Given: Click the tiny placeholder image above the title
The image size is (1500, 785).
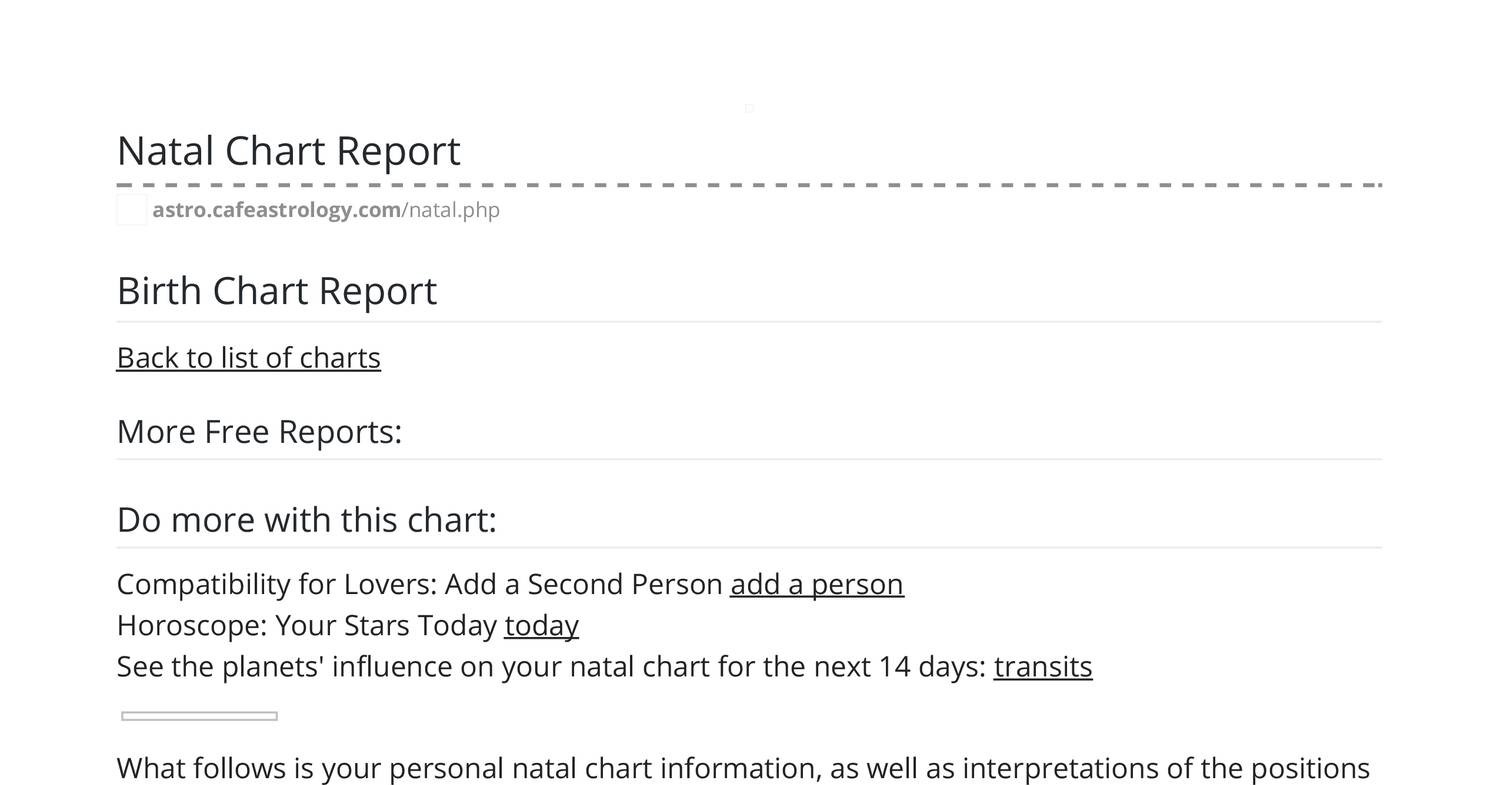Looking at the screenshot, I should click(749, 108).
